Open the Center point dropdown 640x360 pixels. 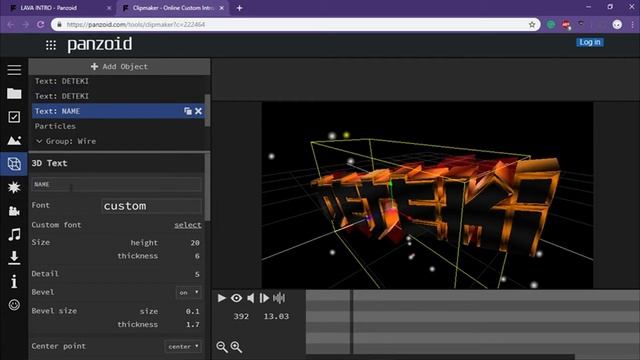(x=183, y=347)
